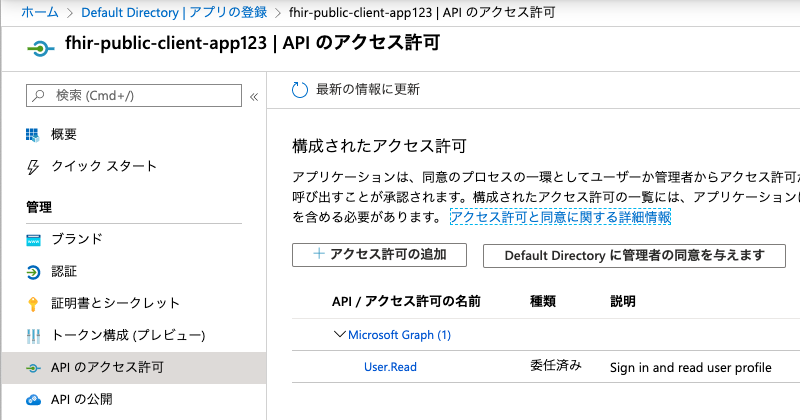This screenshot has height=420, width=800.
Task: Click 最新の情報に更新 refresh button
Action: click(x=356, y=90)
